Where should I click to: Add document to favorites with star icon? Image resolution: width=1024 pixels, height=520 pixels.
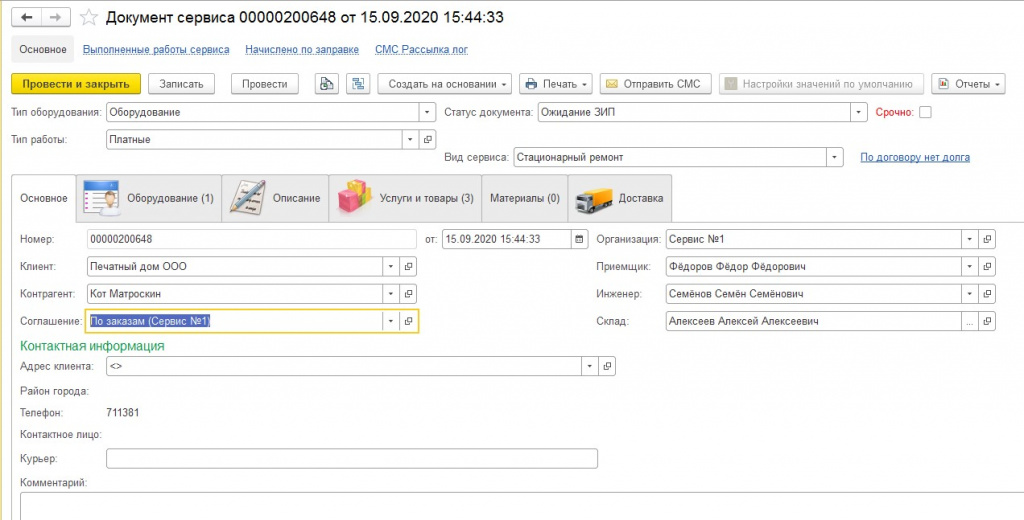tap(88, 18)
